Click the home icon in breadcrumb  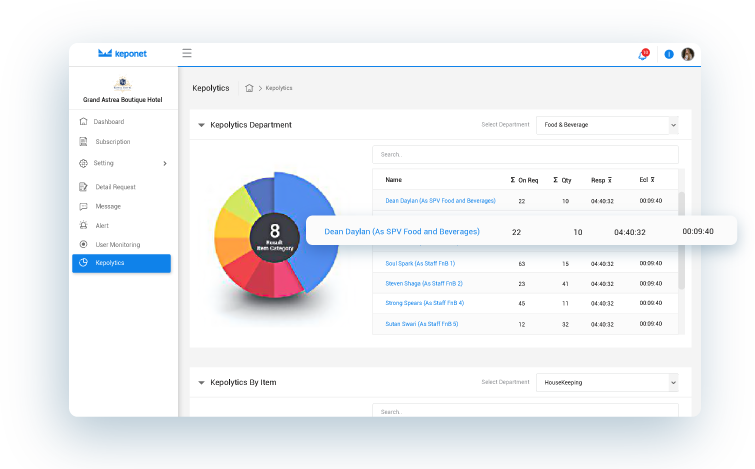[x=249, y=88]
